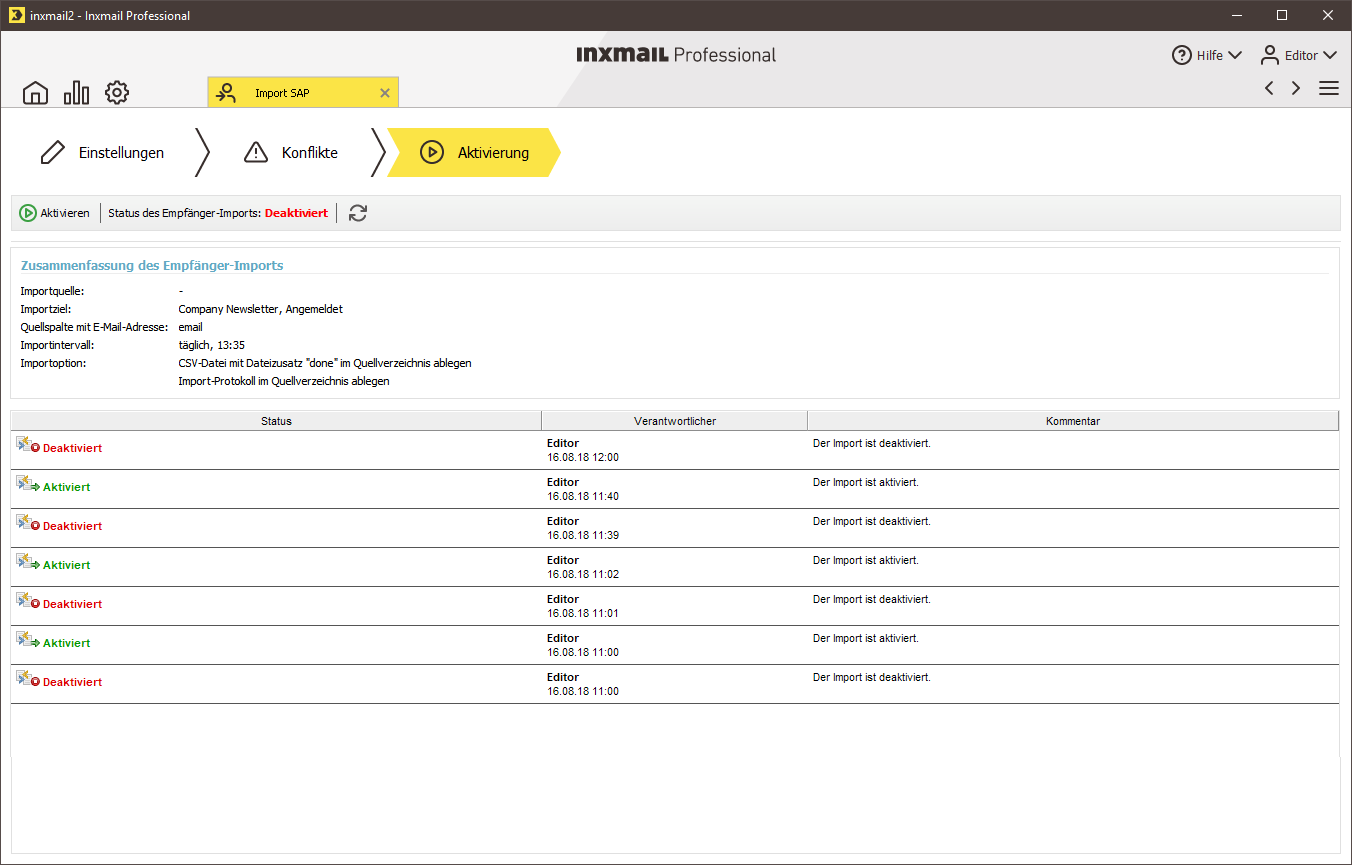Image resolution: width=1352 pixels, height=865 pixels.
Task: Click the help question mark icon
Action: (x=1182, y=55)
